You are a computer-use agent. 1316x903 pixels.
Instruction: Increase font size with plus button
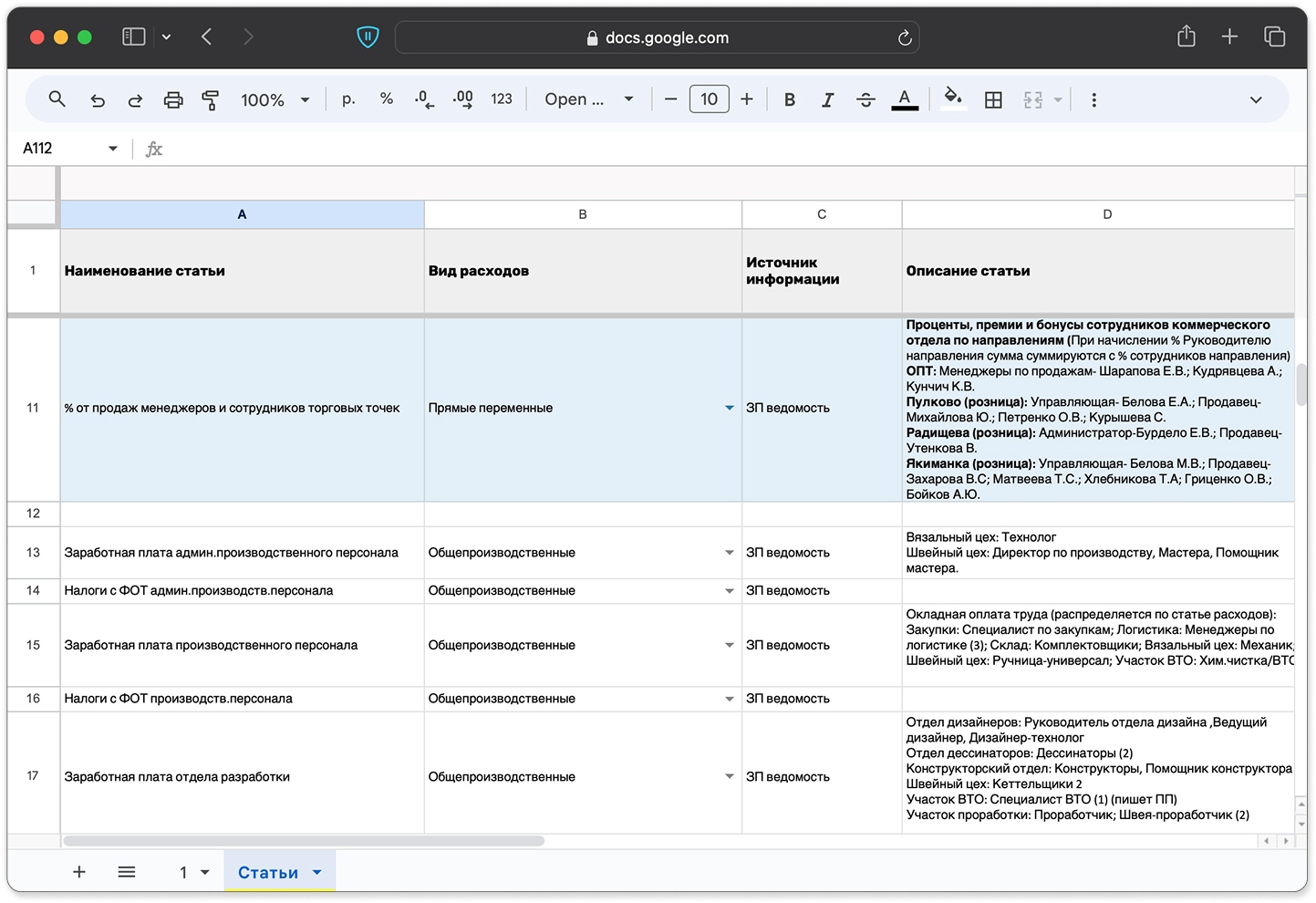(x=747, y=99)
